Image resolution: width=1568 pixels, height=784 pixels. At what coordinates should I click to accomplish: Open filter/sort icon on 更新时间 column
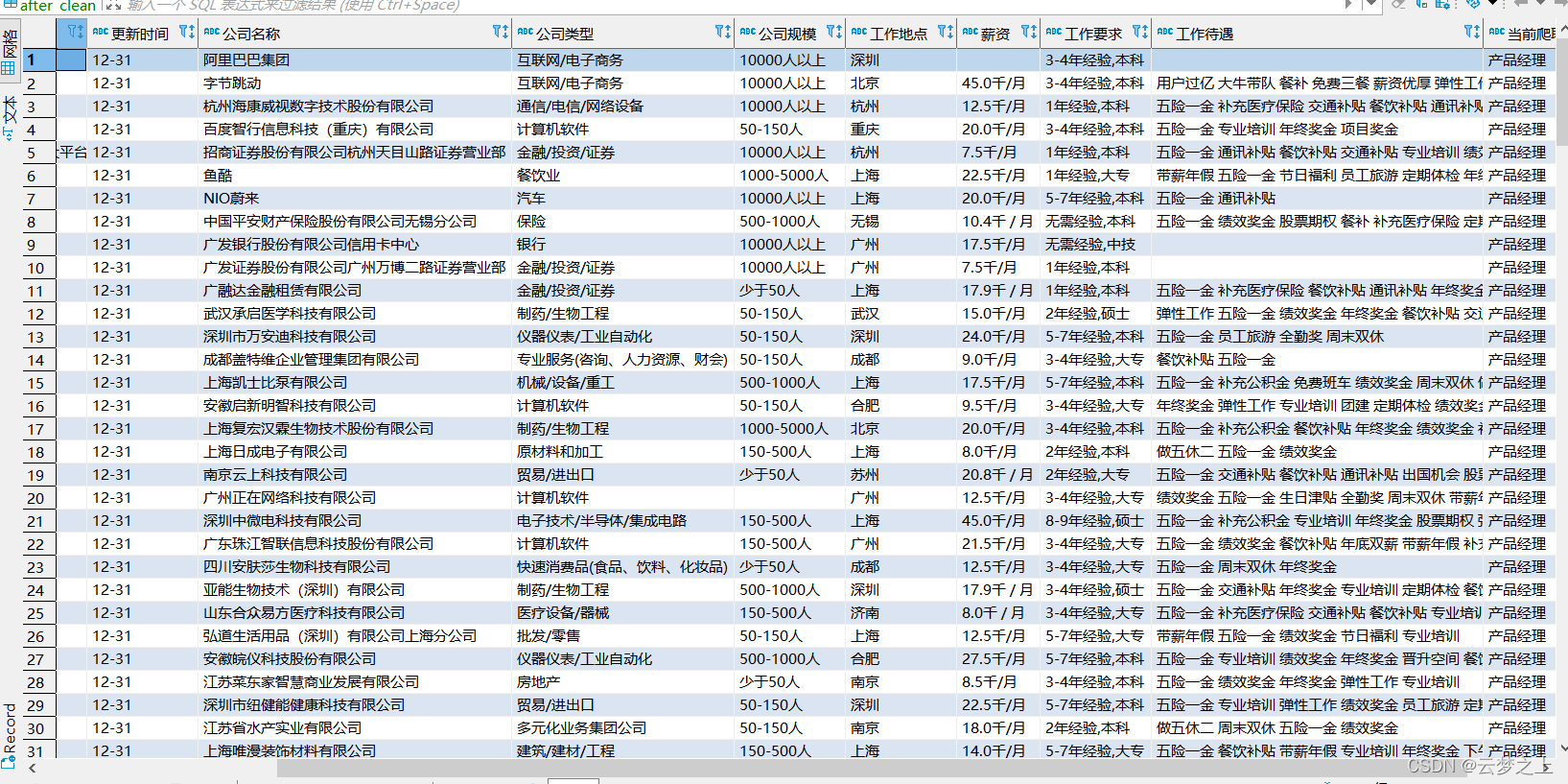(187, 32)
